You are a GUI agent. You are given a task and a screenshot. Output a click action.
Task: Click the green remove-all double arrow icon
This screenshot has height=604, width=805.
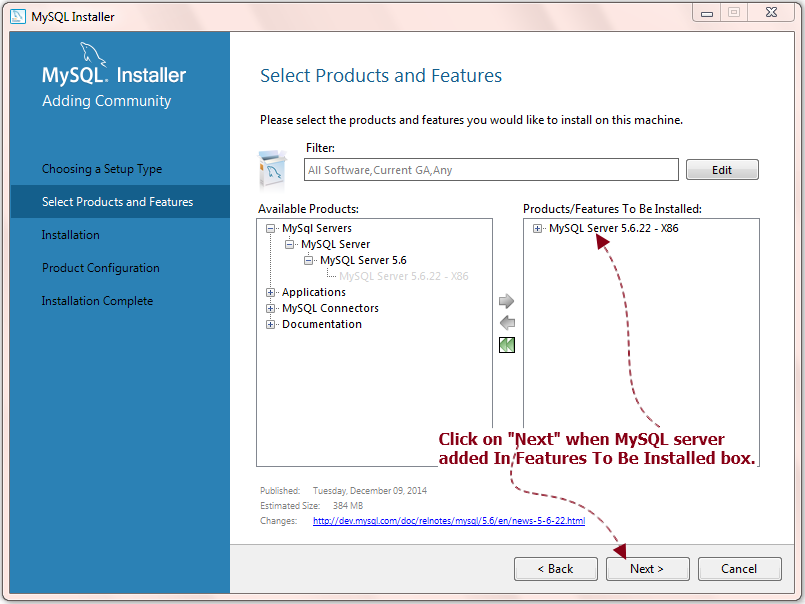(x=507, y=345)
